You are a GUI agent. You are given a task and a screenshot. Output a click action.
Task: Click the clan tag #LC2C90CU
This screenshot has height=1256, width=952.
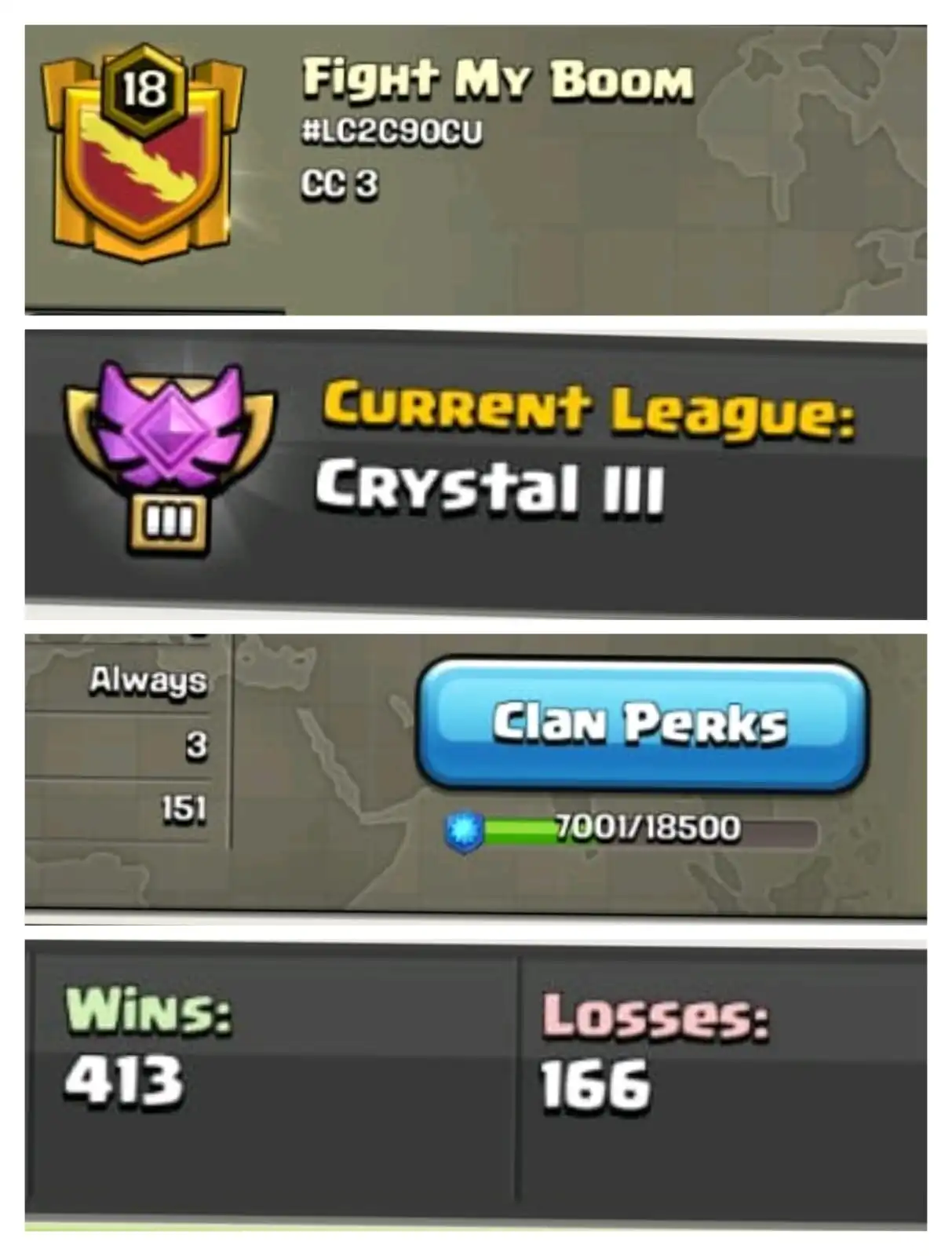point(392,132)
